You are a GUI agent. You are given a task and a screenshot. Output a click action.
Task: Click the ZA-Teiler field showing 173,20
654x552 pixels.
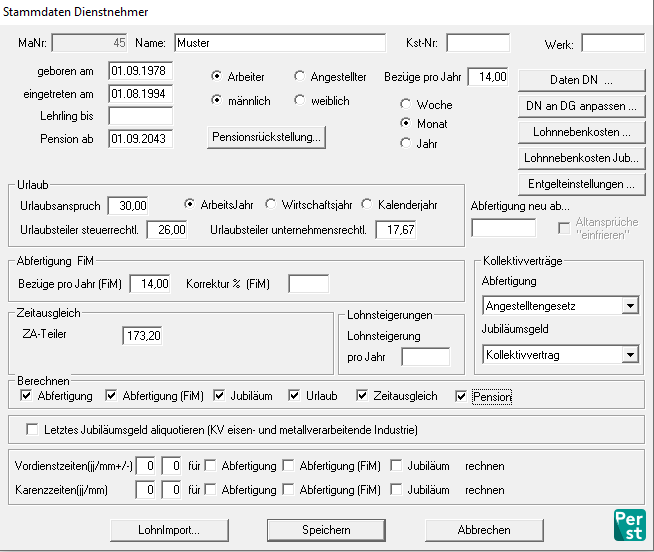click(142, 335)
